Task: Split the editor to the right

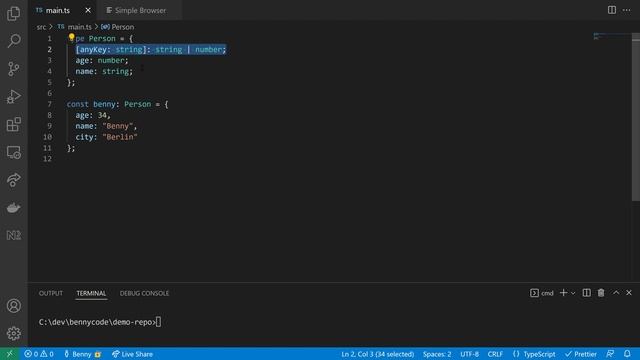Action: pos(611,10)
